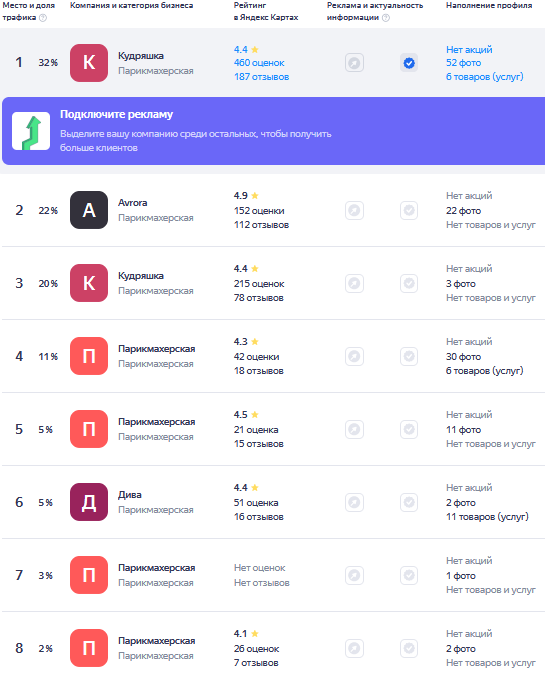This screenshot has height=685, width=545.
Task: Click the help icon beside 'информации' header
Action: coord(386,18)
